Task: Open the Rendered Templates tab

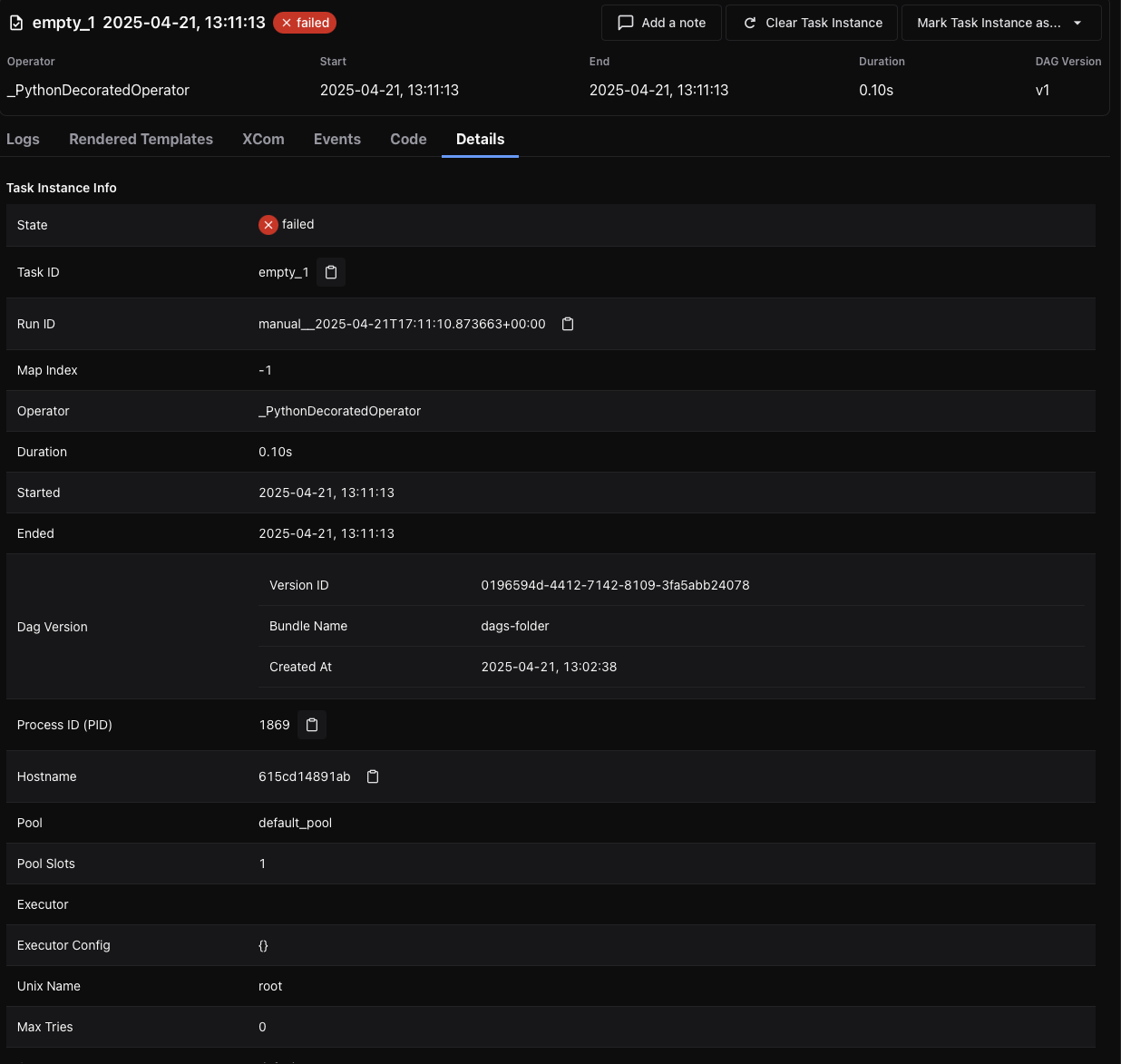Action: tap(141, 139)
